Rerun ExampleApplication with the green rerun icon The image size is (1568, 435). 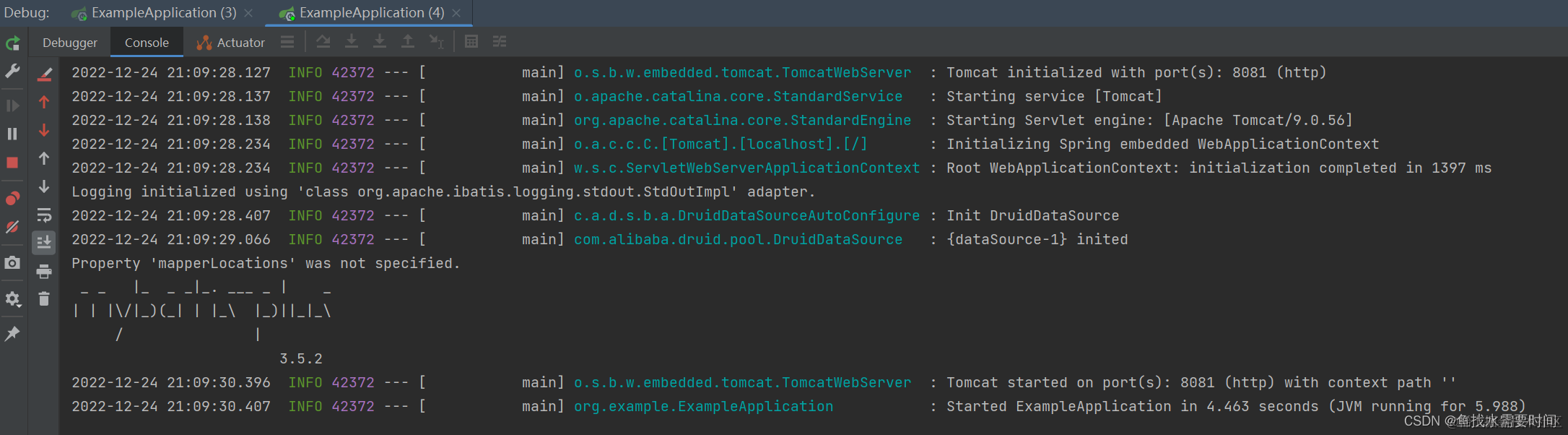(12, 43)
